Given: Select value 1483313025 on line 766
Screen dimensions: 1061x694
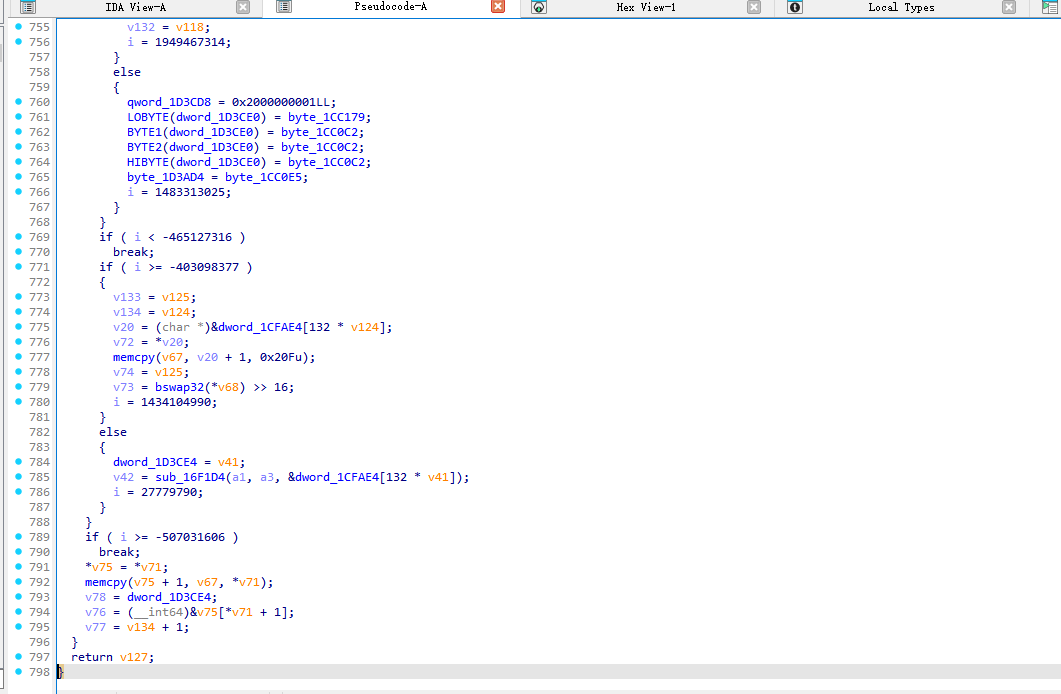Looking at the screenshot, I should [x=189, y=192].
